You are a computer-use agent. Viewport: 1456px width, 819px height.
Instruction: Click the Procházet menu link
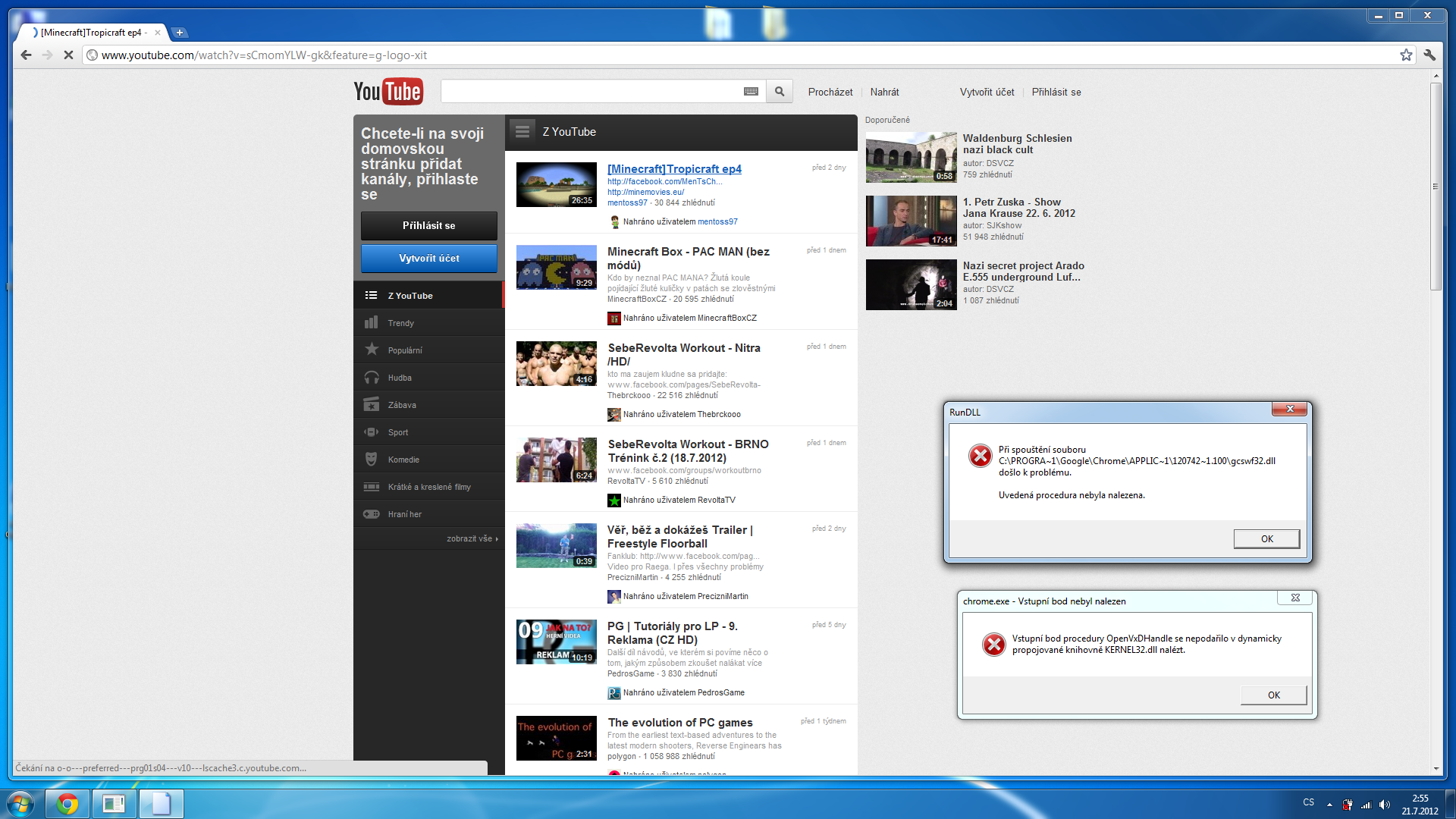[830, 92]
